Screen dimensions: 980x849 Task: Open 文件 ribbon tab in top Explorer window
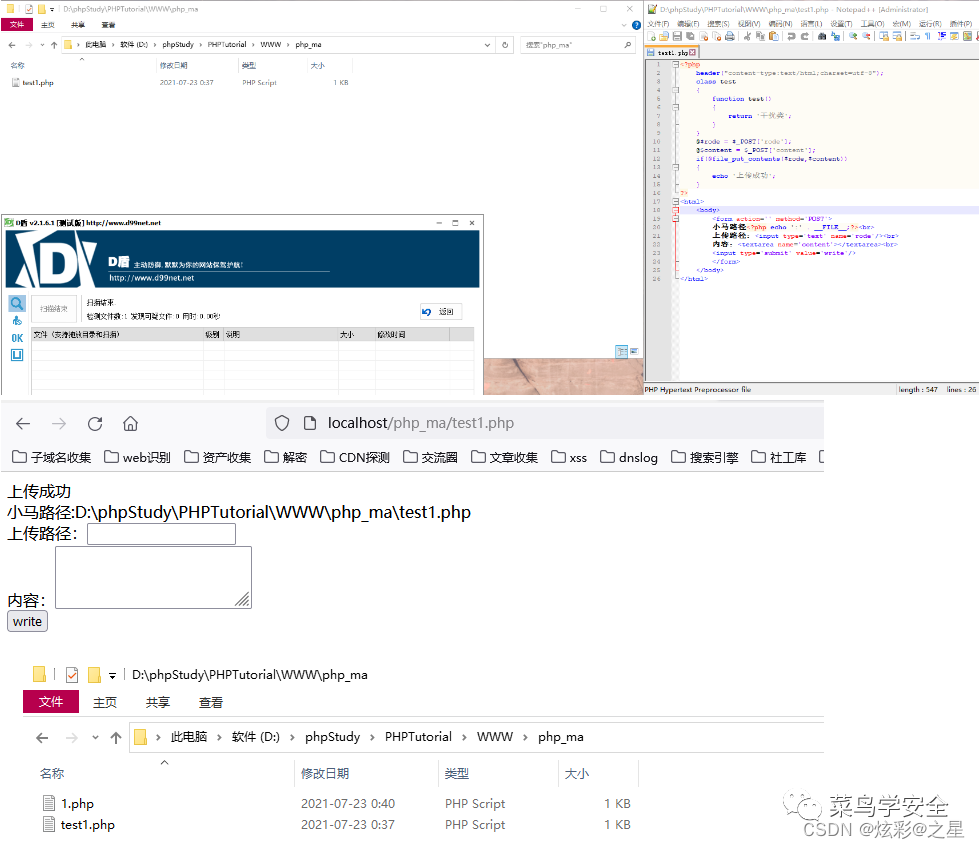[x=17, y=24]
